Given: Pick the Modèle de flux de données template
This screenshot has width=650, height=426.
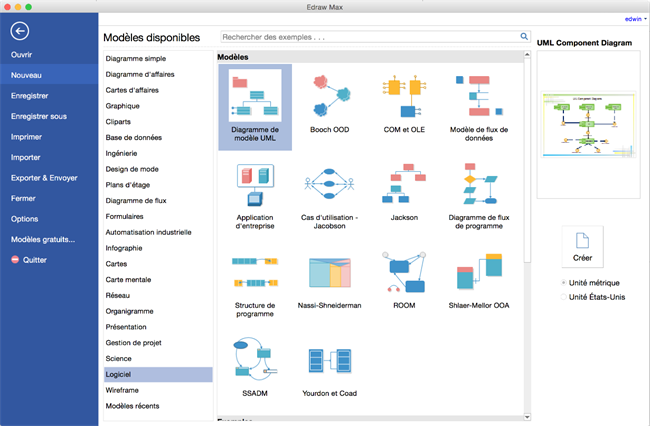Looking at the screenshot, I should coord(479,107).
